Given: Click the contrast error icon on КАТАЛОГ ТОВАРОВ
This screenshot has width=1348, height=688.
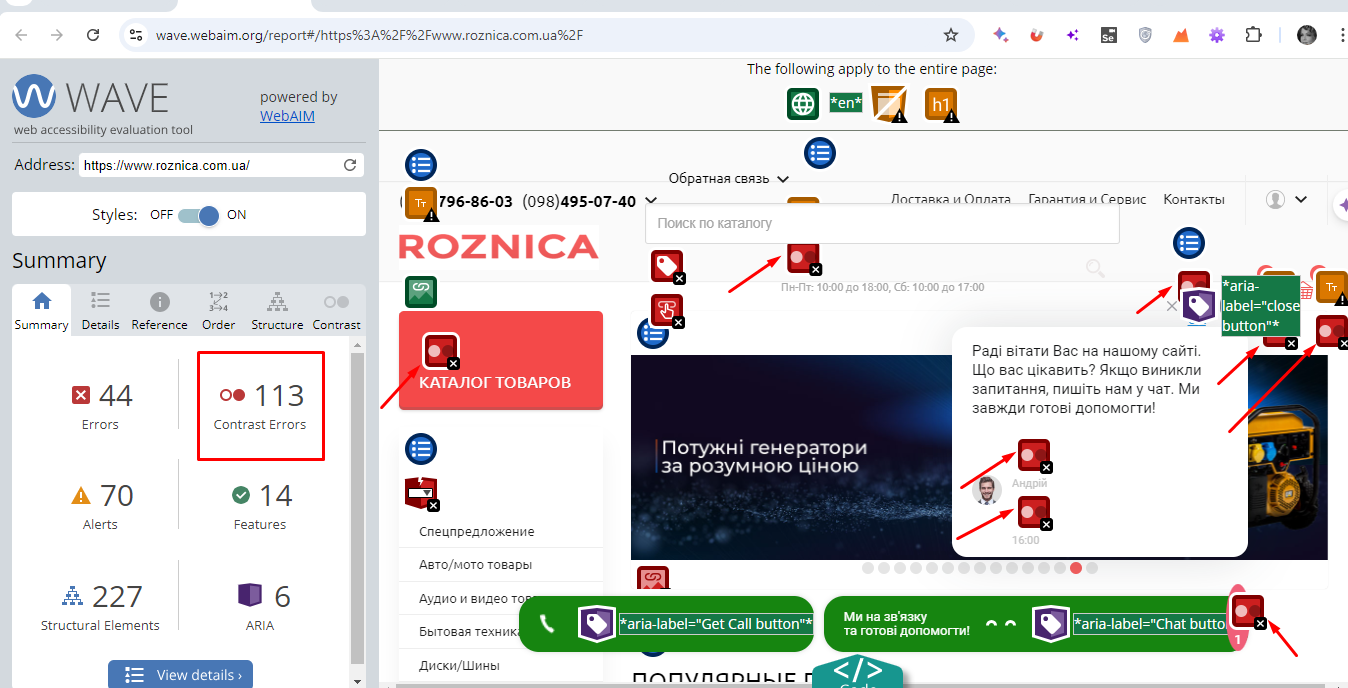Looking at the screenshot, I should tap(440, 351).
